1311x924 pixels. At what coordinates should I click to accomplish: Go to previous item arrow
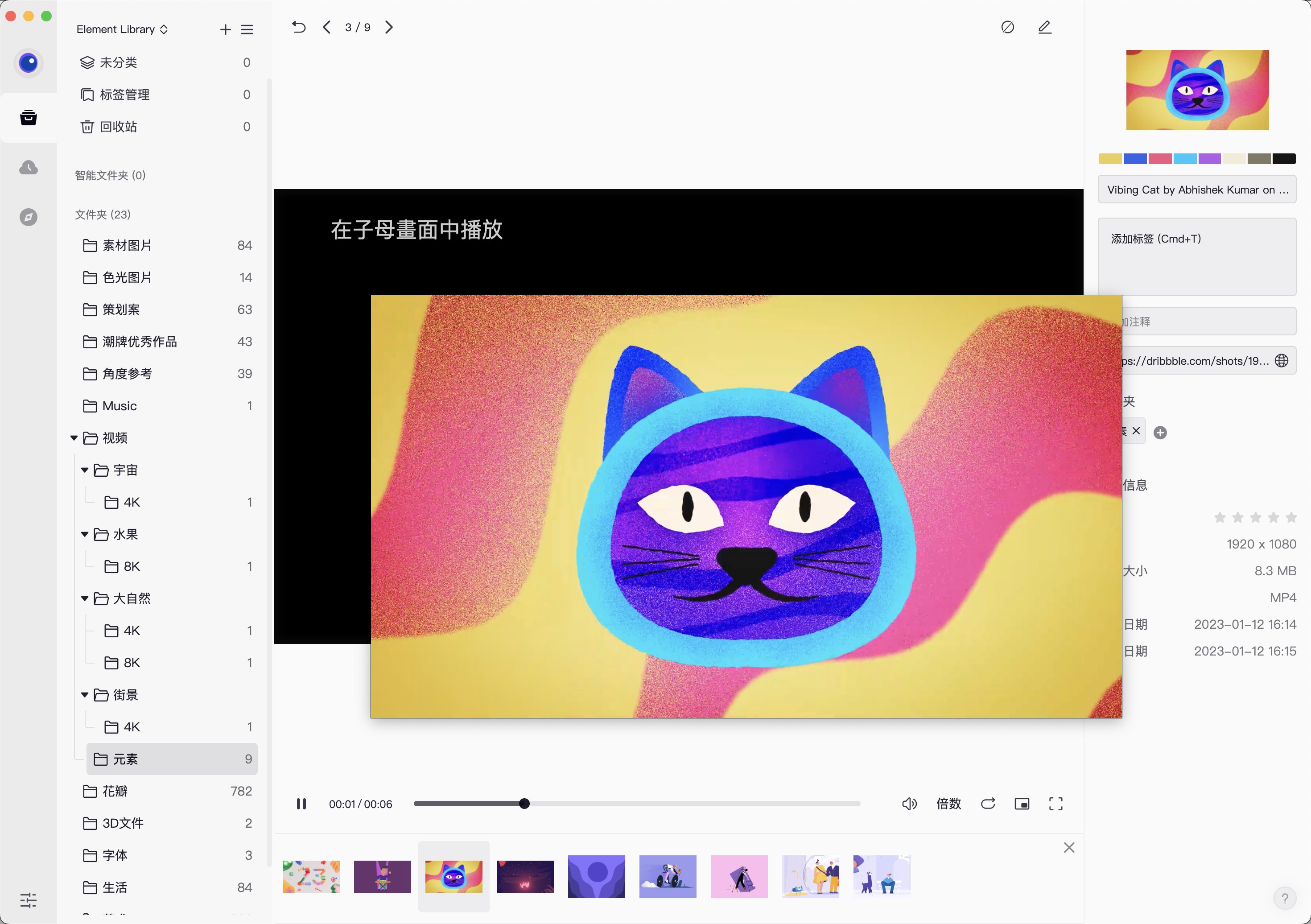pyautogui.click(x=326, y=27)
